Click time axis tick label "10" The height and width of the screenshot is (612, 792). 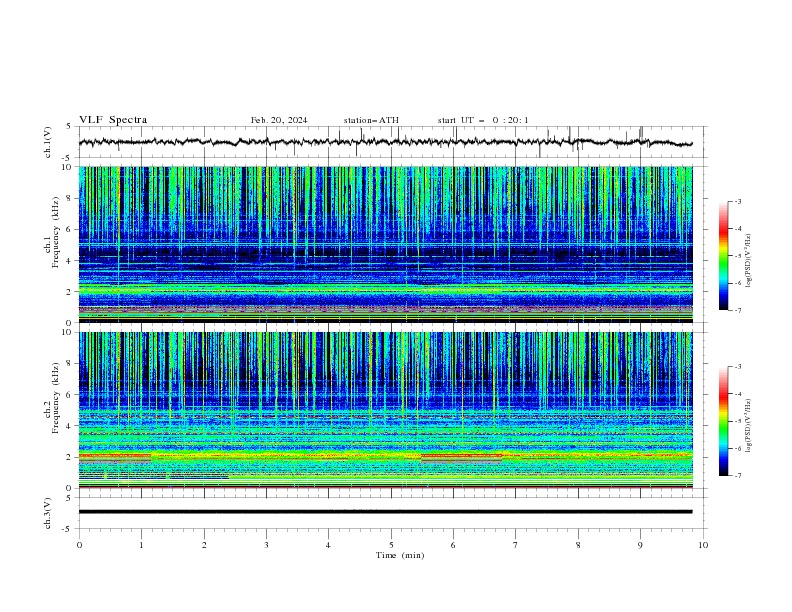pos(703,545)
